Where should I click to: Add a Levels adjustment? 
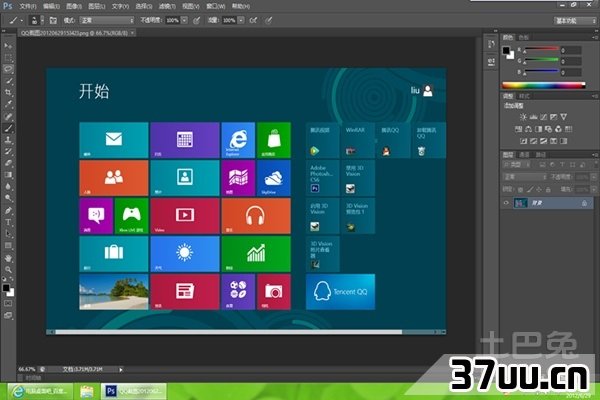click(x=533, y=117)
